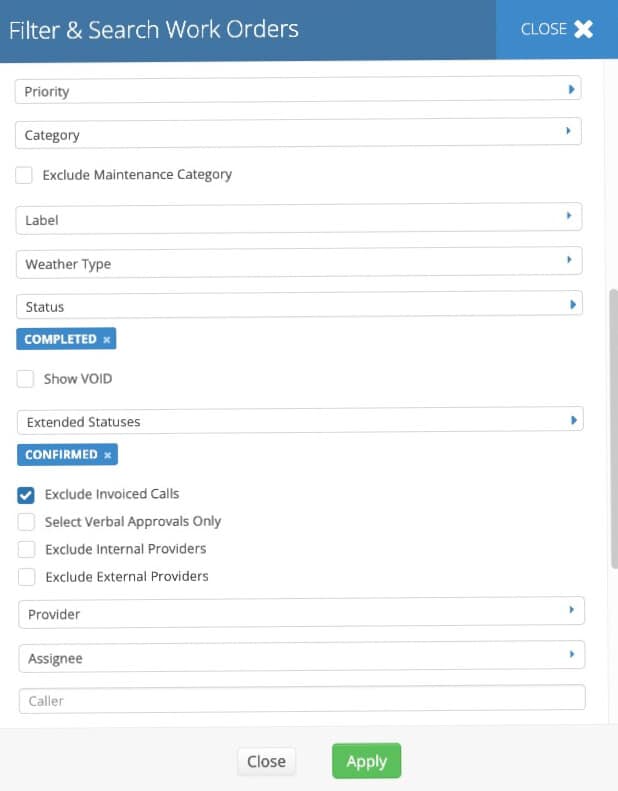Image resolution: width=618 pixels, height=791 pixels.
Task: Open the Provider dropdown
Action: (x=300, y=613)
